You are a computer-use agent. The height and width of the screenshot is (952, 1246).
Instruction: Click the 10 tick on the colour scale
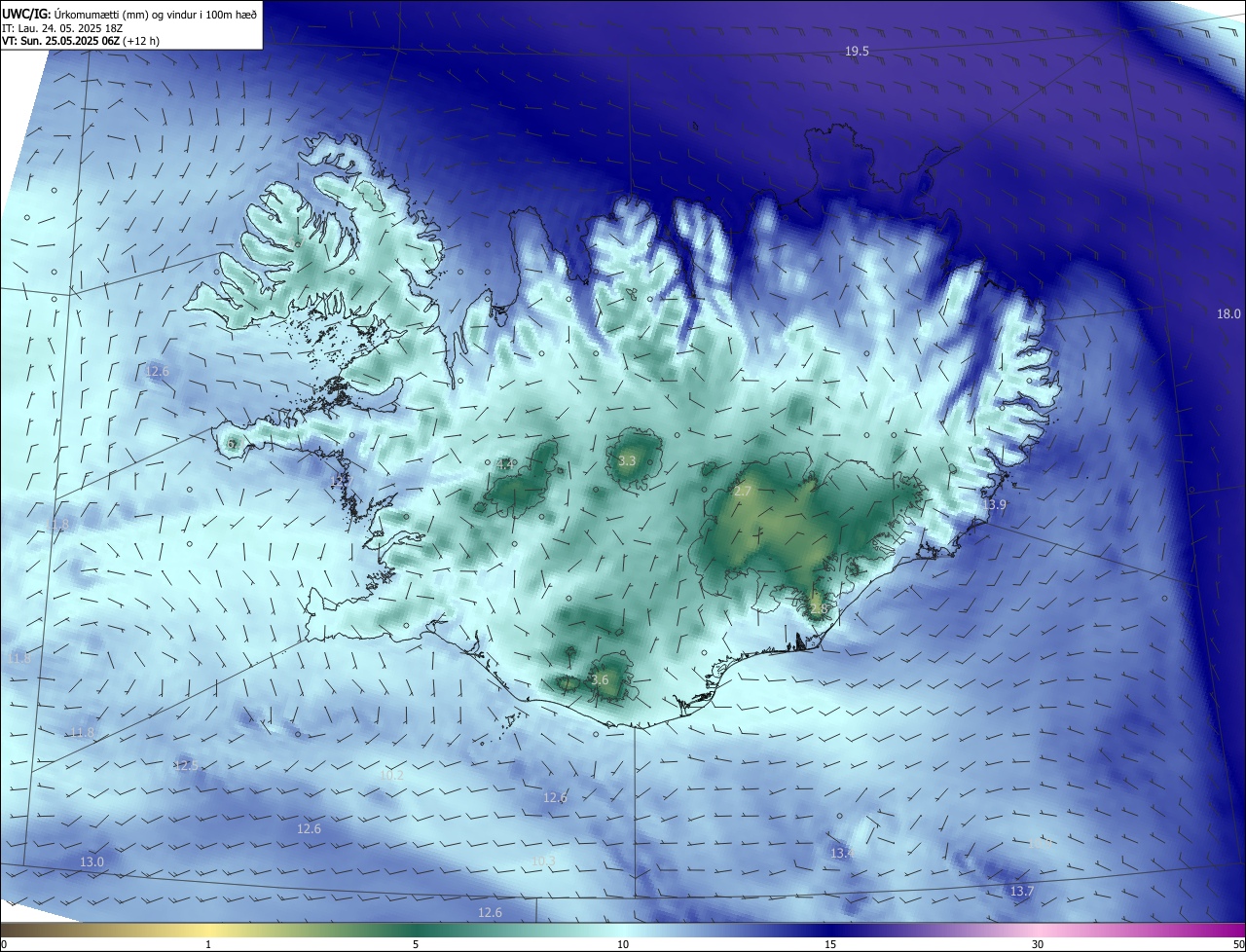tap(623, 945)
